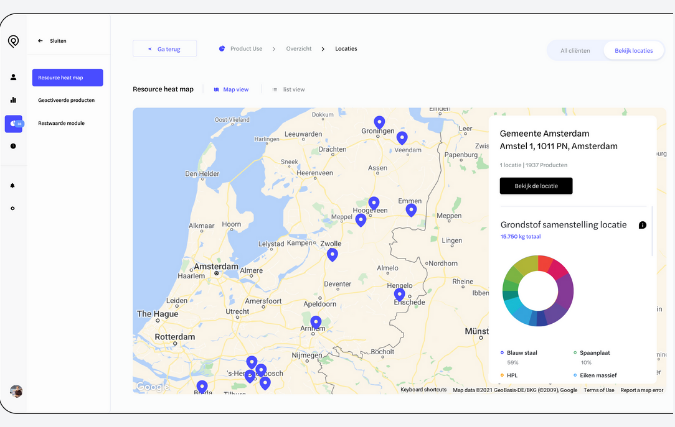
Task: Click the user avatar at the sidebar bottom
Action: pyautogui.click(x=16, y=391)
